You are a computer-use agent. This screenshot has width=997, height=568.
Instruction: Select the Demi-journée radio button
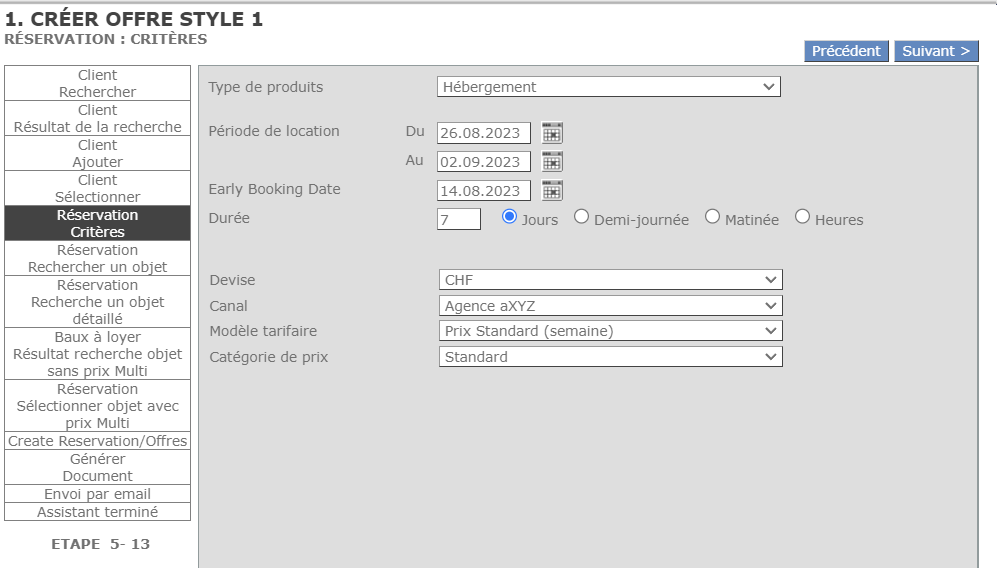point(581,217)
